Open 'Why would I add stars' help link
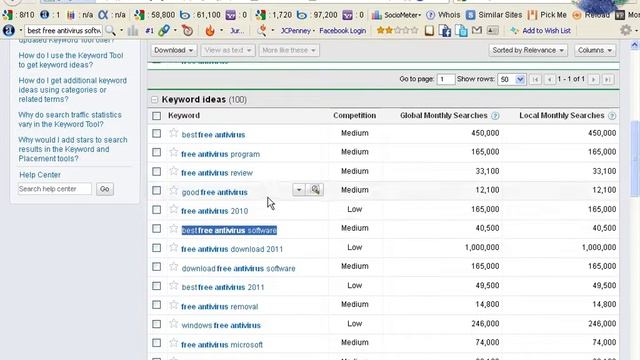The height and width of the screenshot is (360, 640). [x=73, y=149]
